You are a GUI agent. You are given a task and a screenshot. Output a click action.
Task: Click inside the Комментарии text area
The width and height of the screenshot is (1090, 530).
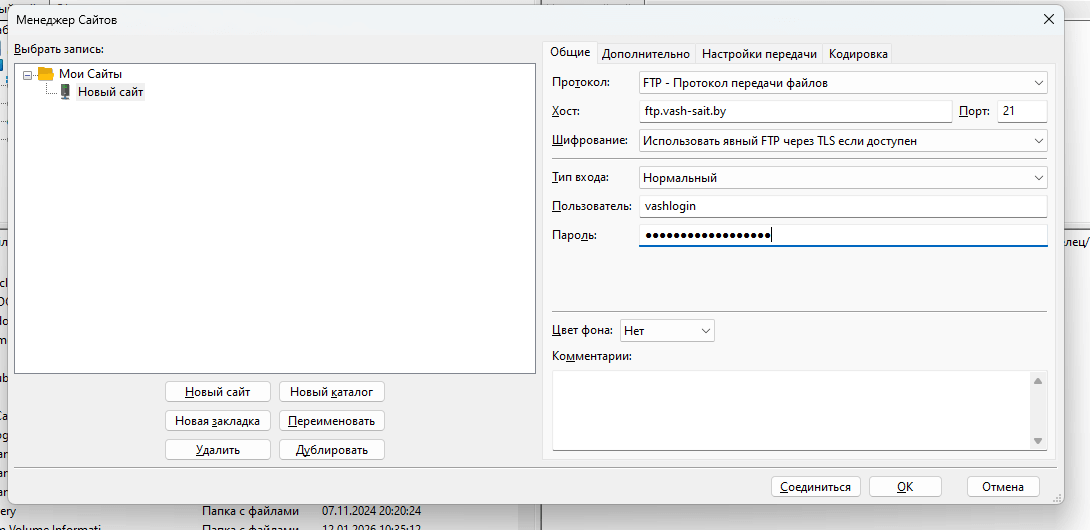tap(791, 411)
